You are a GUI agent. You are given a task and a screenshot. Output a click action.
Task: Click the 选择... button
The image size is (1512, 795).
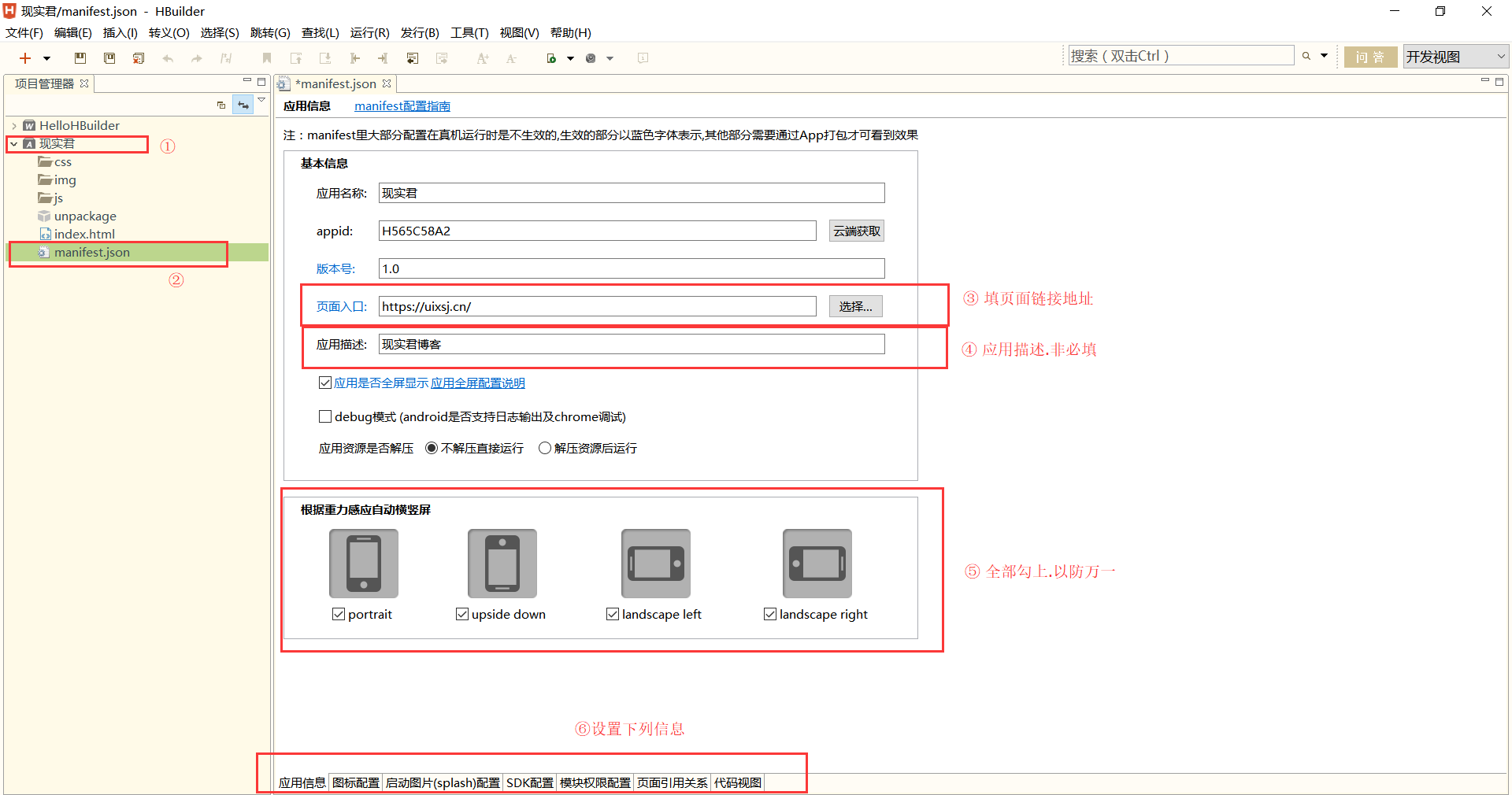point(856,306)
